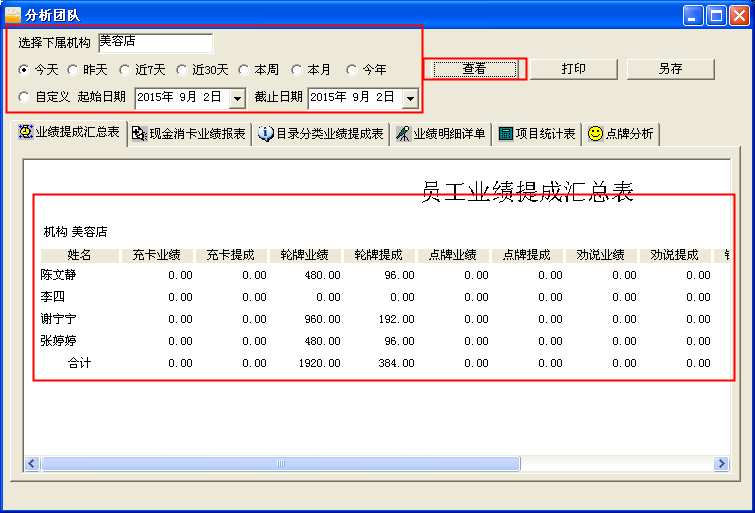Click employee name 谢宁宁
This screenshot has height=513, width=755.
click(x=58, y=319)
